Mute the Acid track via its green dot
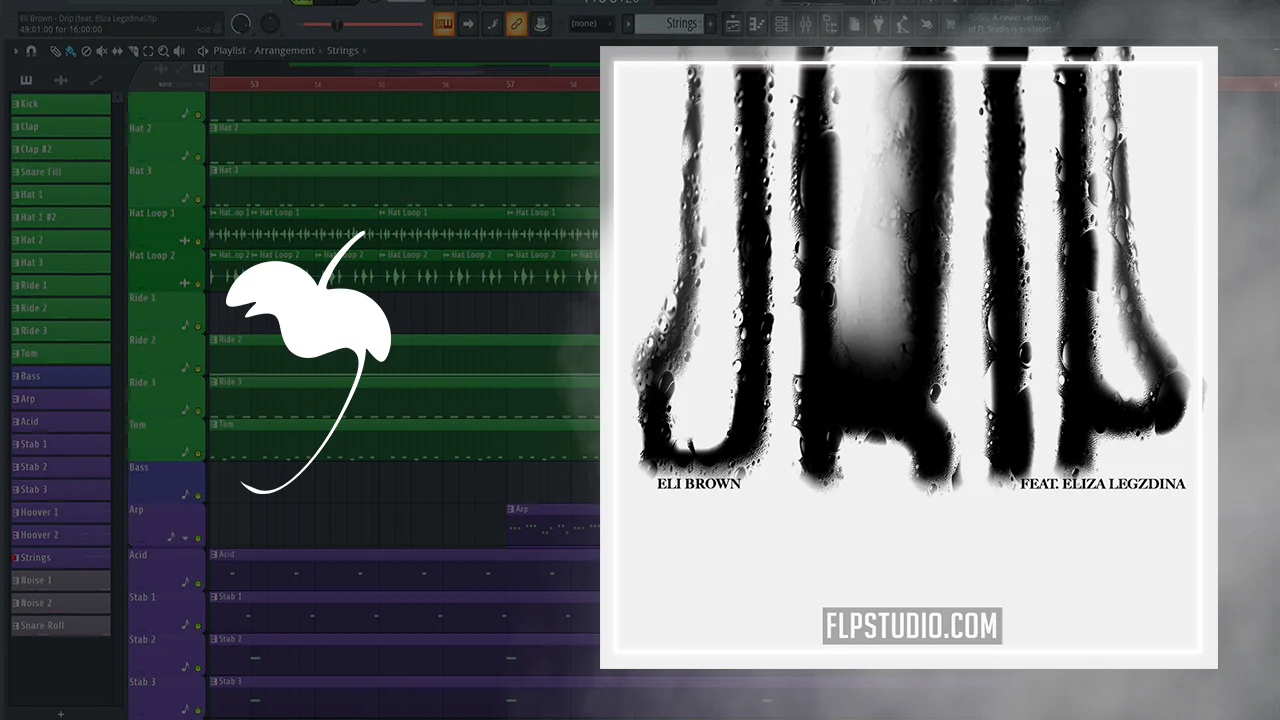 point(198,583)
